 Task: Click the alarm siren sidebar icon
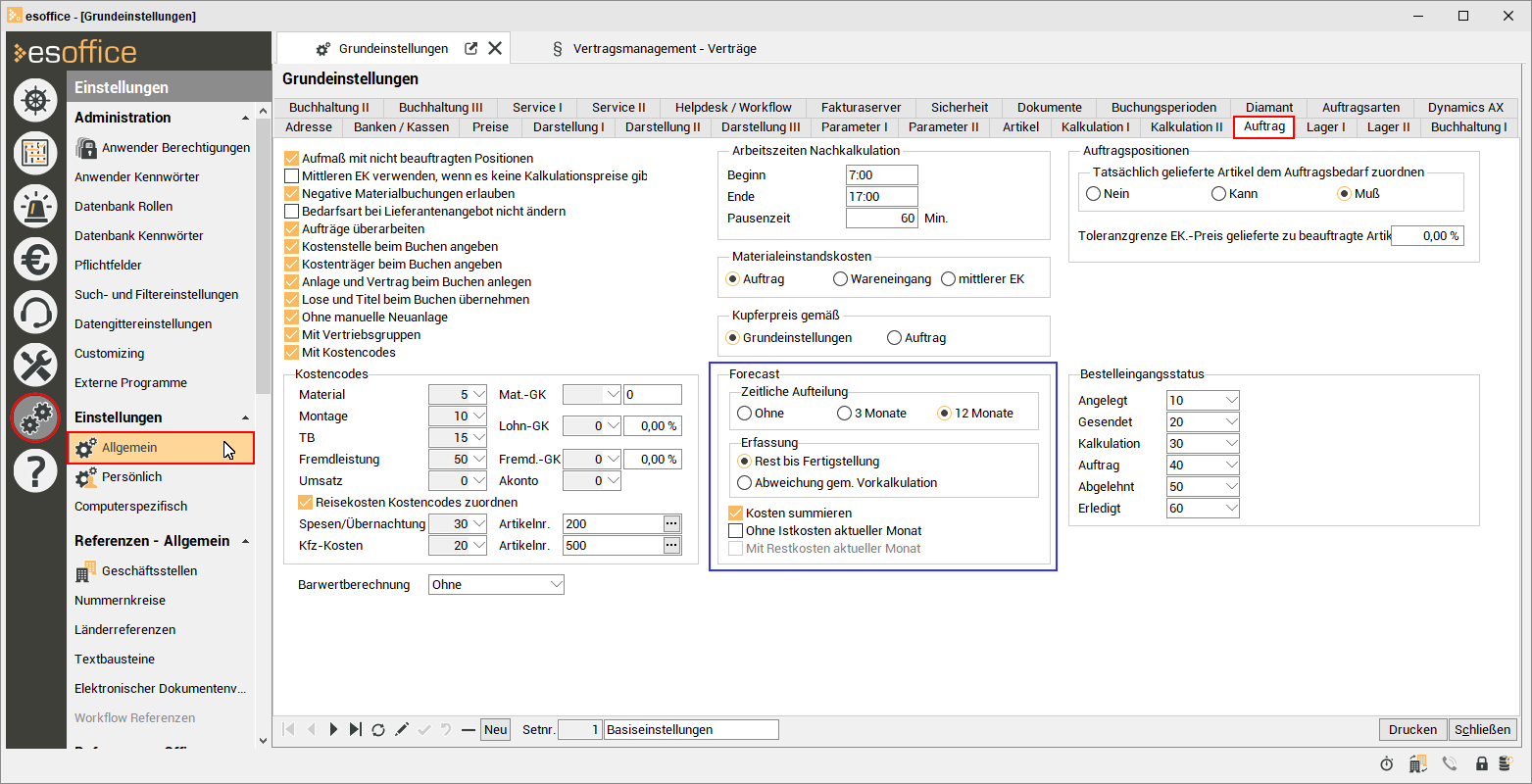pos(35,205)
